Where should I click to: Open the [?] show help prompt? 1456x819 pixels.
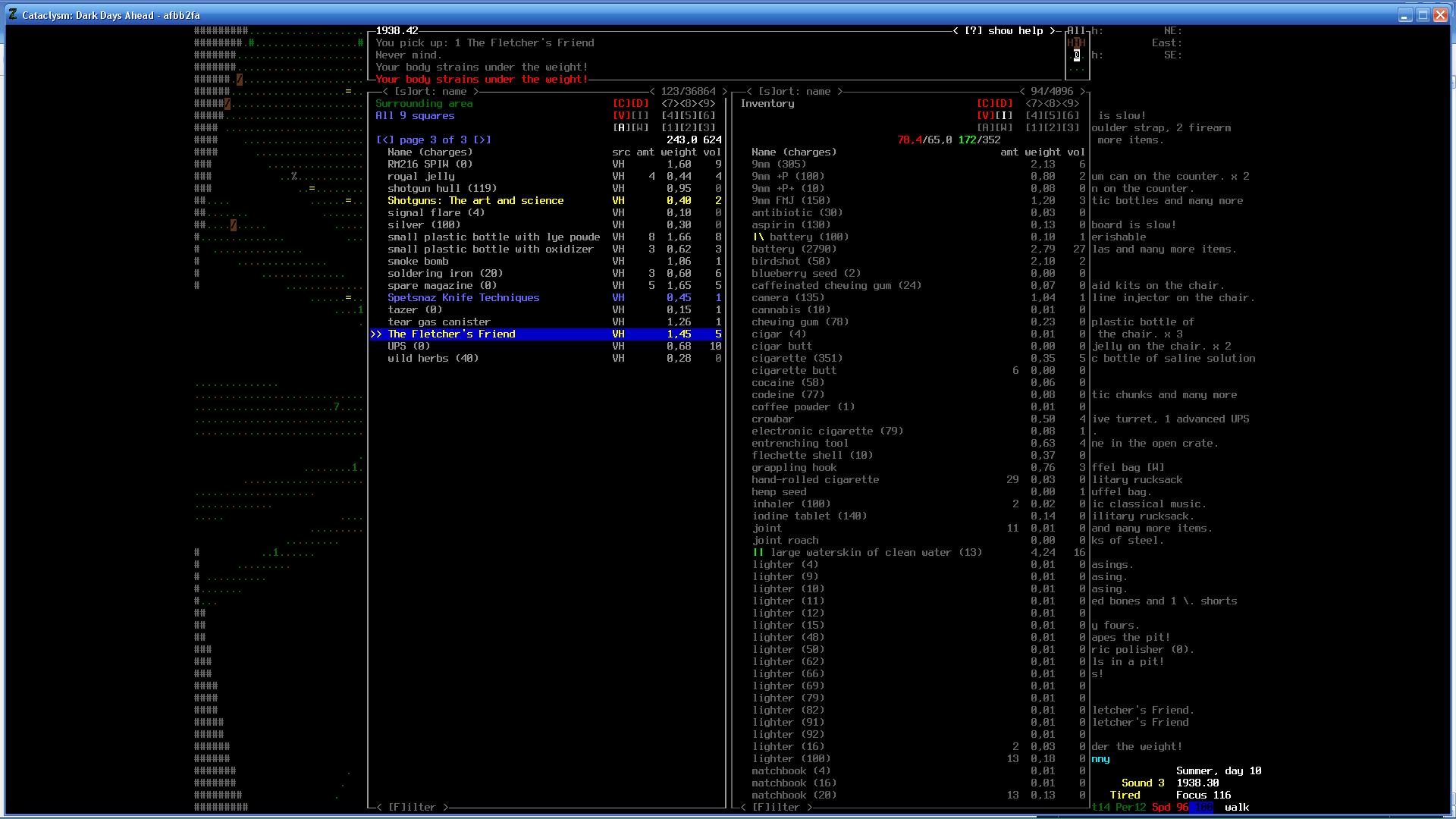point(1004,31)
